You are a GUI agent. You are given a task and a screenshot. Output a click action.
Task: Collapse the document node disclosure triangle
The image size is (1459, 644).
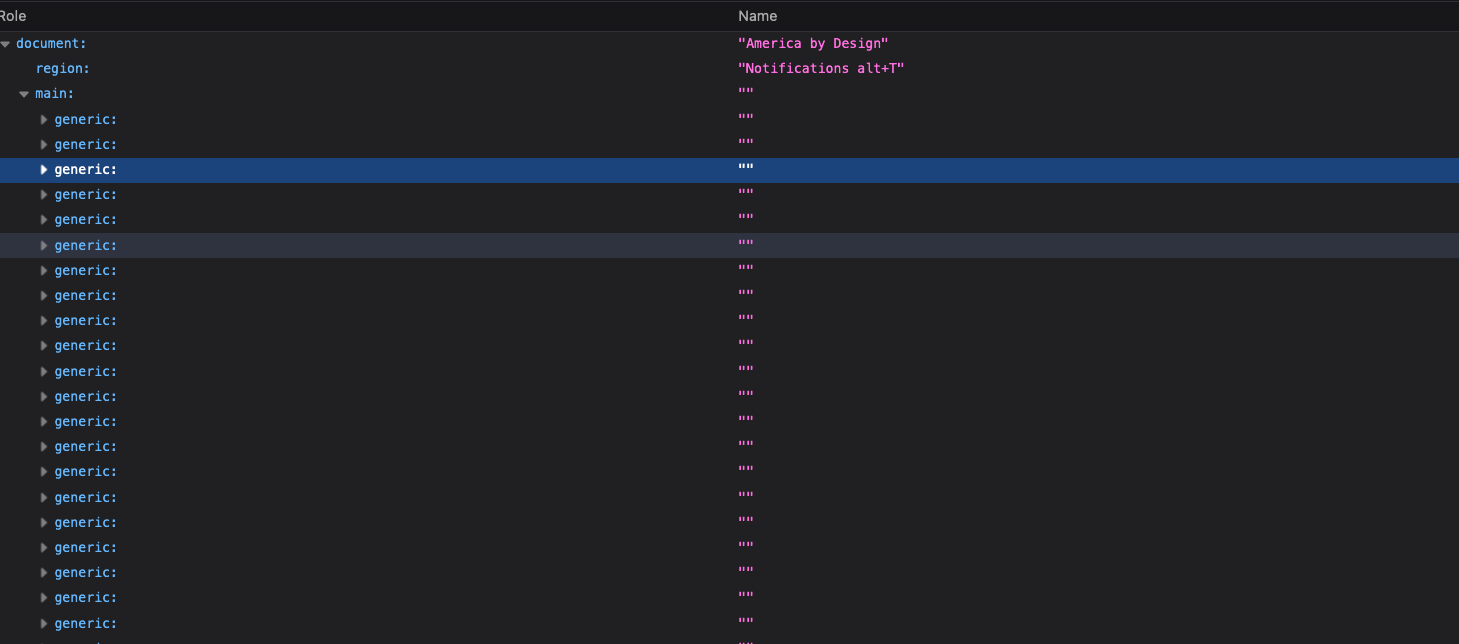(6, 44)
